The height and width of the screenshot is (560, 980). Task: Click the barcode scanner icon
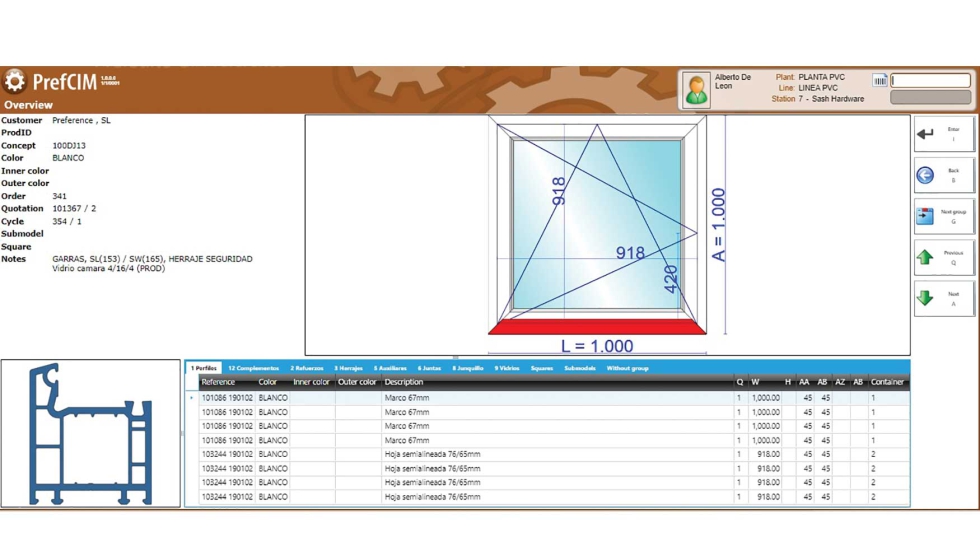click(879, 81)
